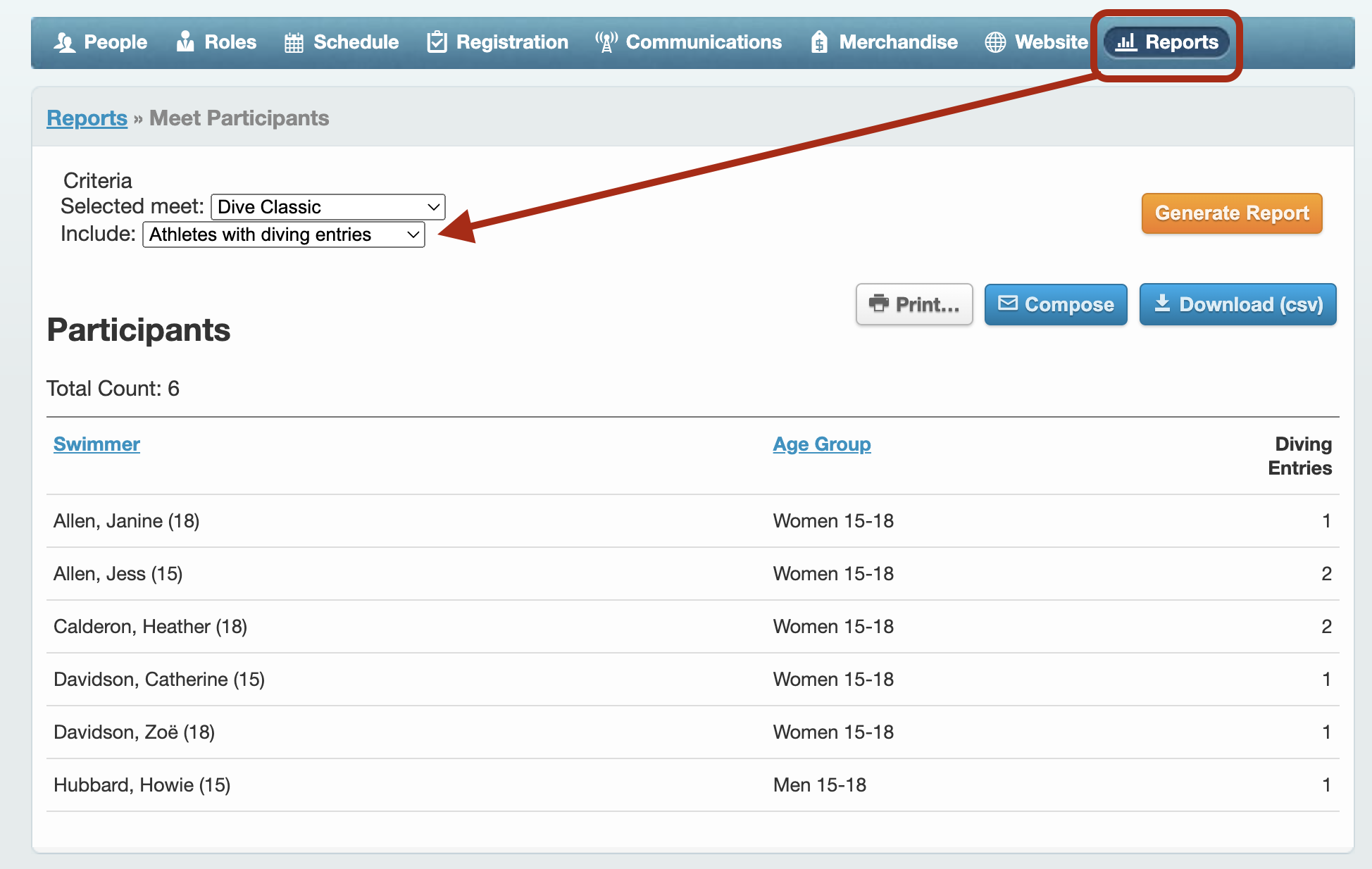Sort participants by Swimmer column
This screenshot has width=1372, height=869.
[x=96, y=444]
